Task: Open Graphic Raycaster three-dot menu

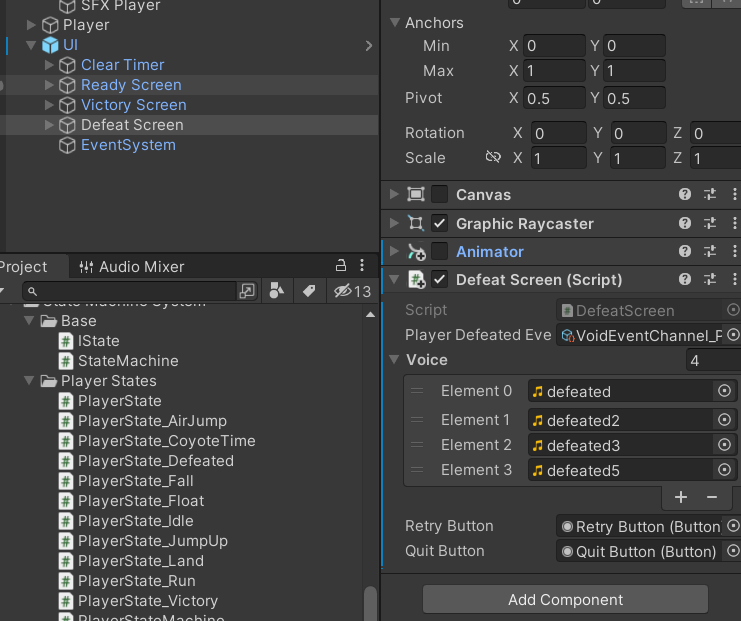Action: click(x=734, y=223)
